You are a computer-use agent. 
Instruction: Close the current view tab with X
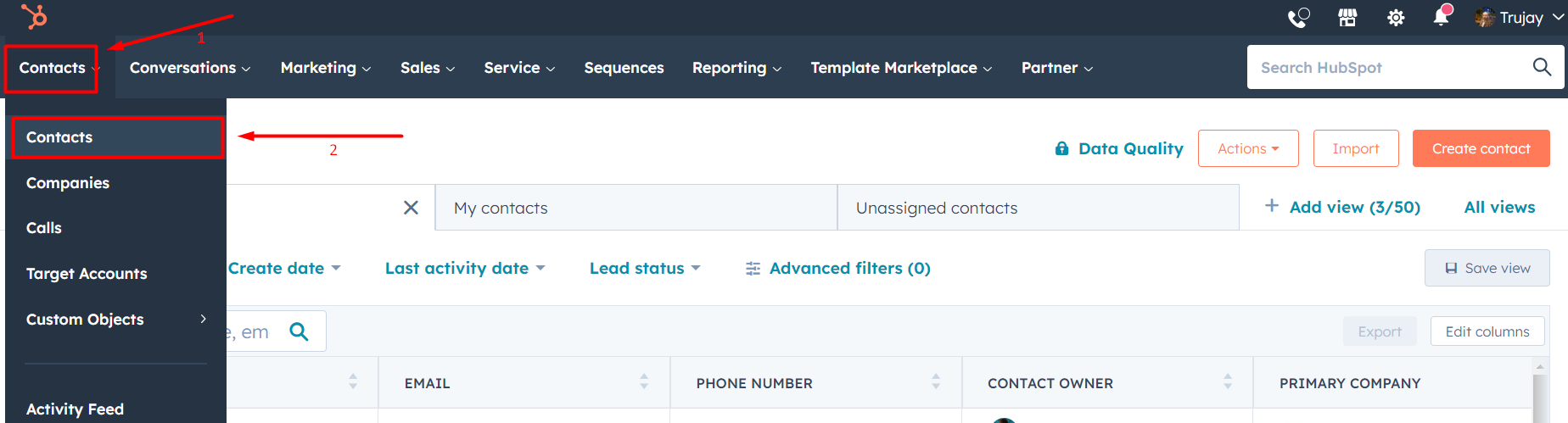[x=411, y=208]
